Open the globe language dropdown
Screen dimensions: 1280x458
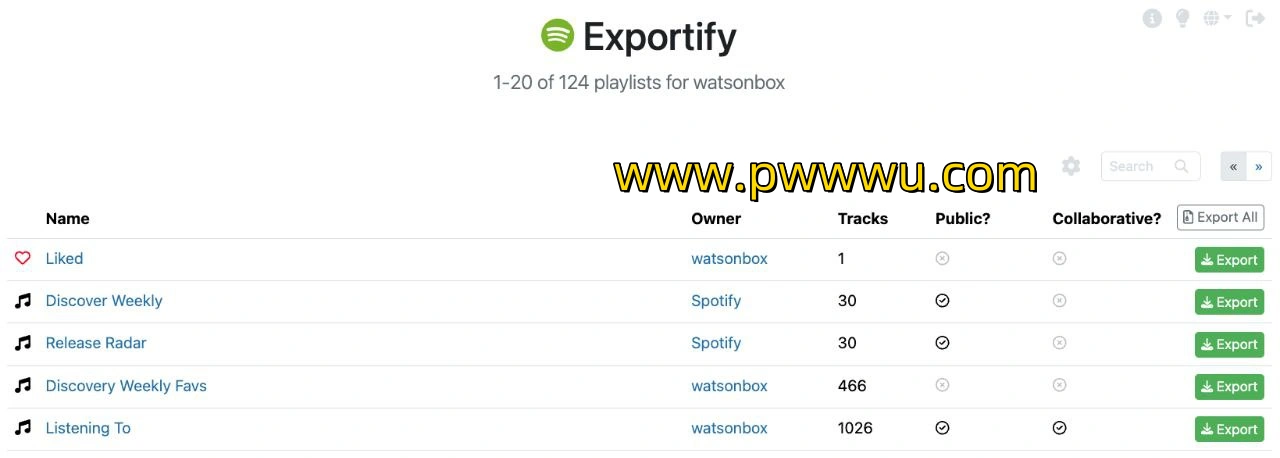tap(1217, 19)
